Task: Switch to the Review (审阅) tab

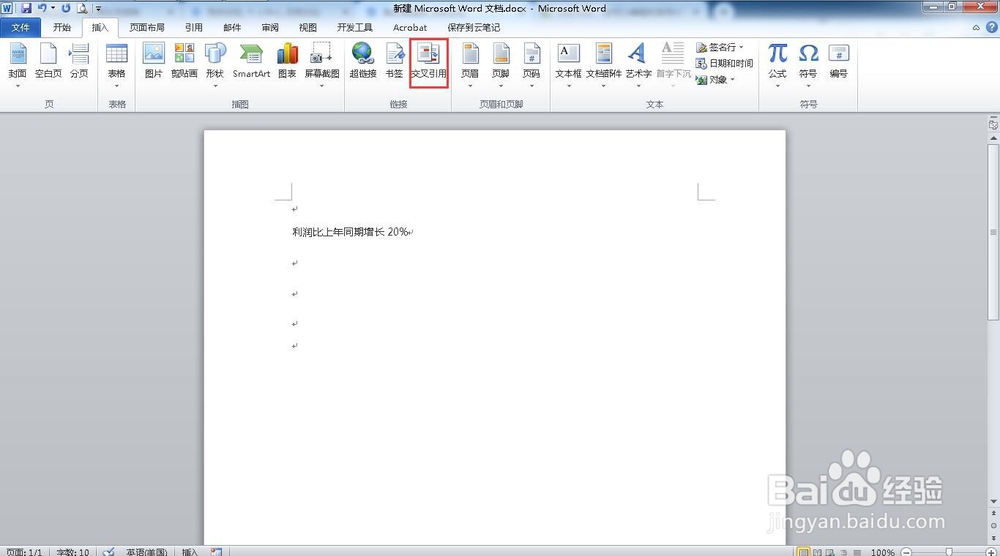Action: click(270, 27)
